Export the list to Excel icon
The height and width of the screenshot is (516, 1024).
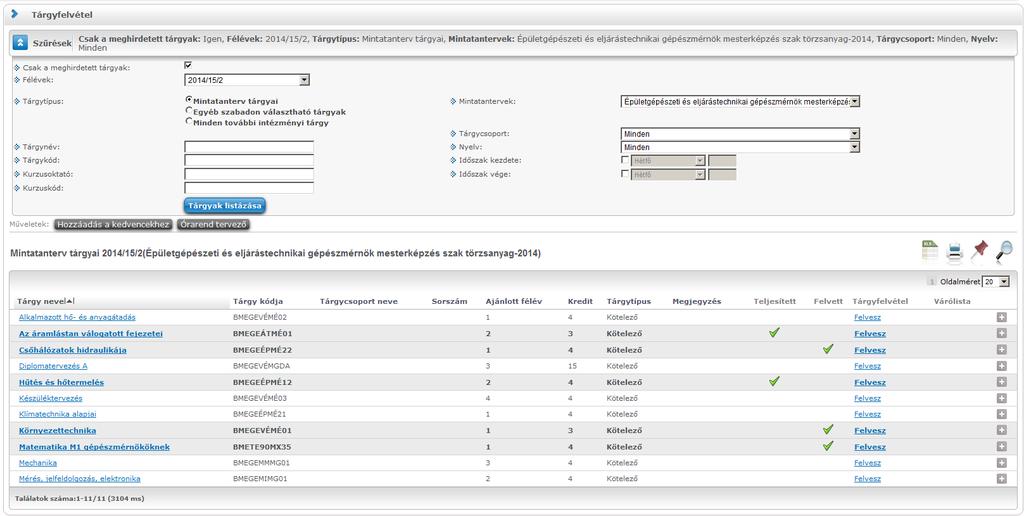tap(929, 252)
